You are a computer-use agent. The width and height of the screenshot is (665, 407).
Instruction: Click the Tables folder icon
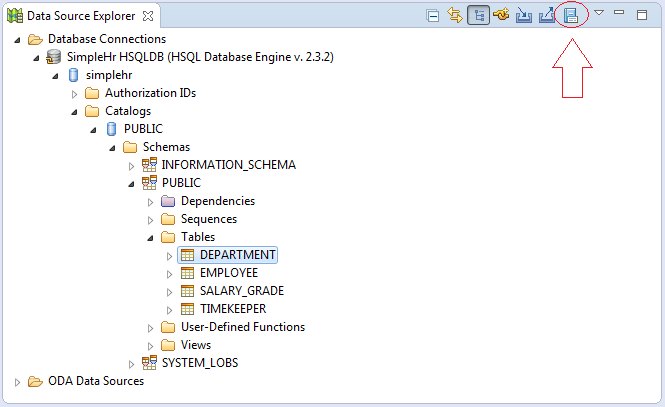(x=168, y=237)
